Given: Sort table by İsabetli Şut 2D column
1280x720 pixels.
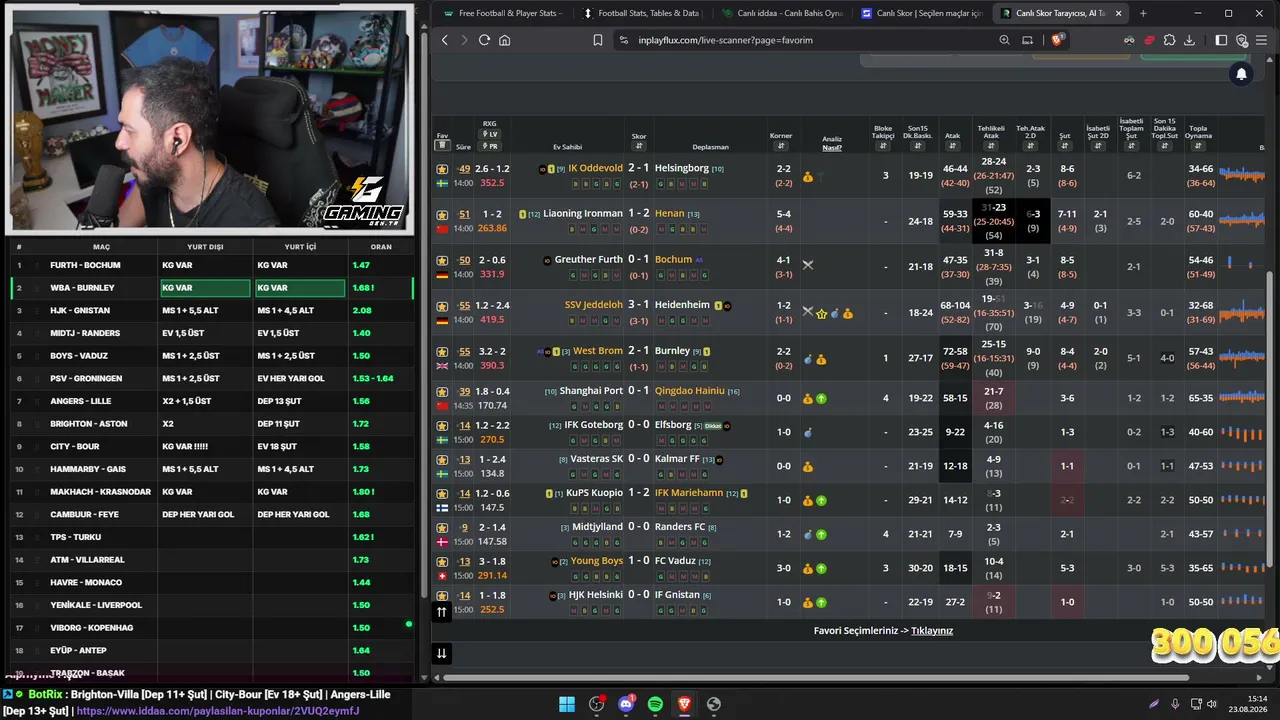Looking at the screenshot, I should 1098,146.
